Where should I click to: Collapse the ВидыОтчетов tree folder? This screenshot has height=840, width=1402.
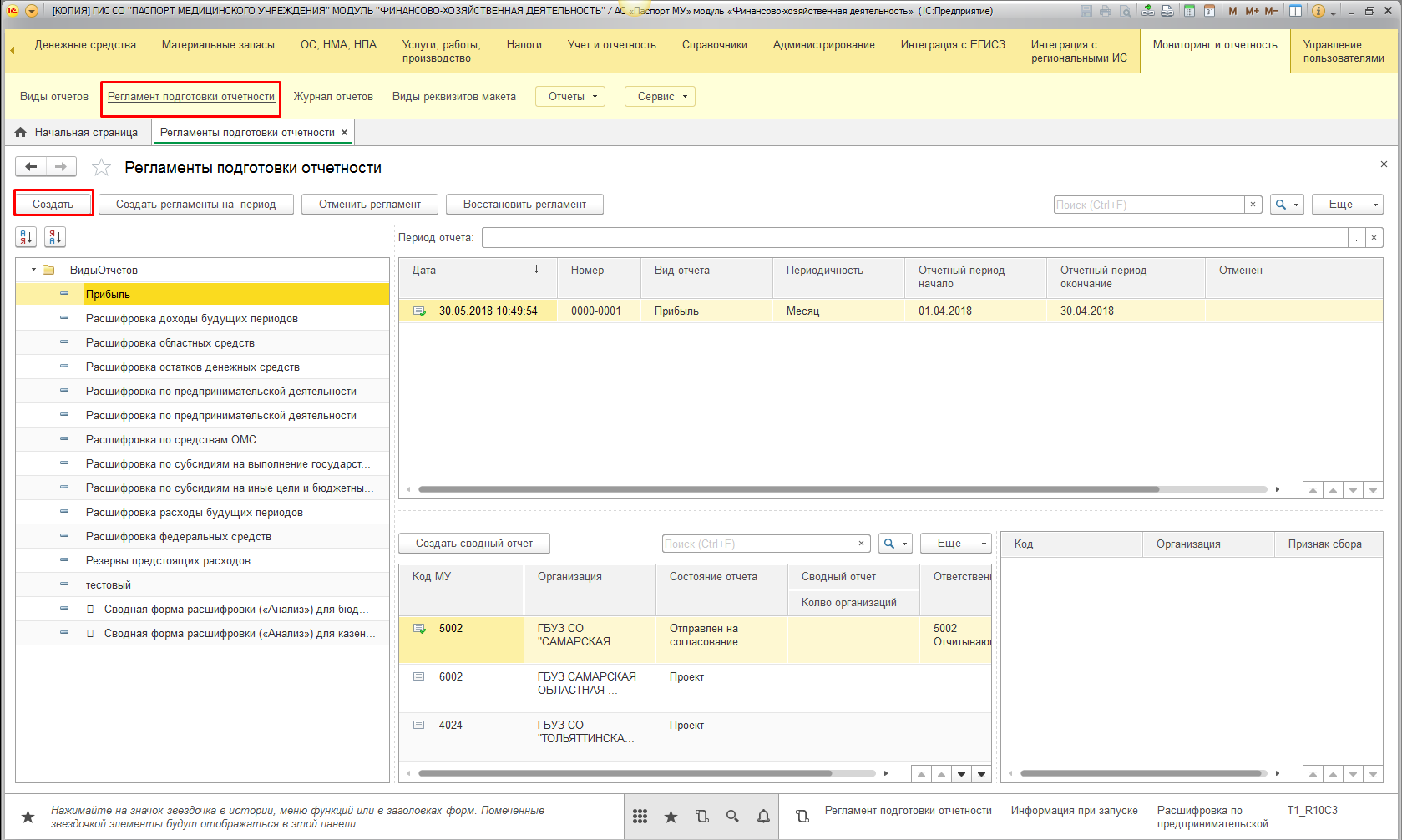(x=33, y=270)
